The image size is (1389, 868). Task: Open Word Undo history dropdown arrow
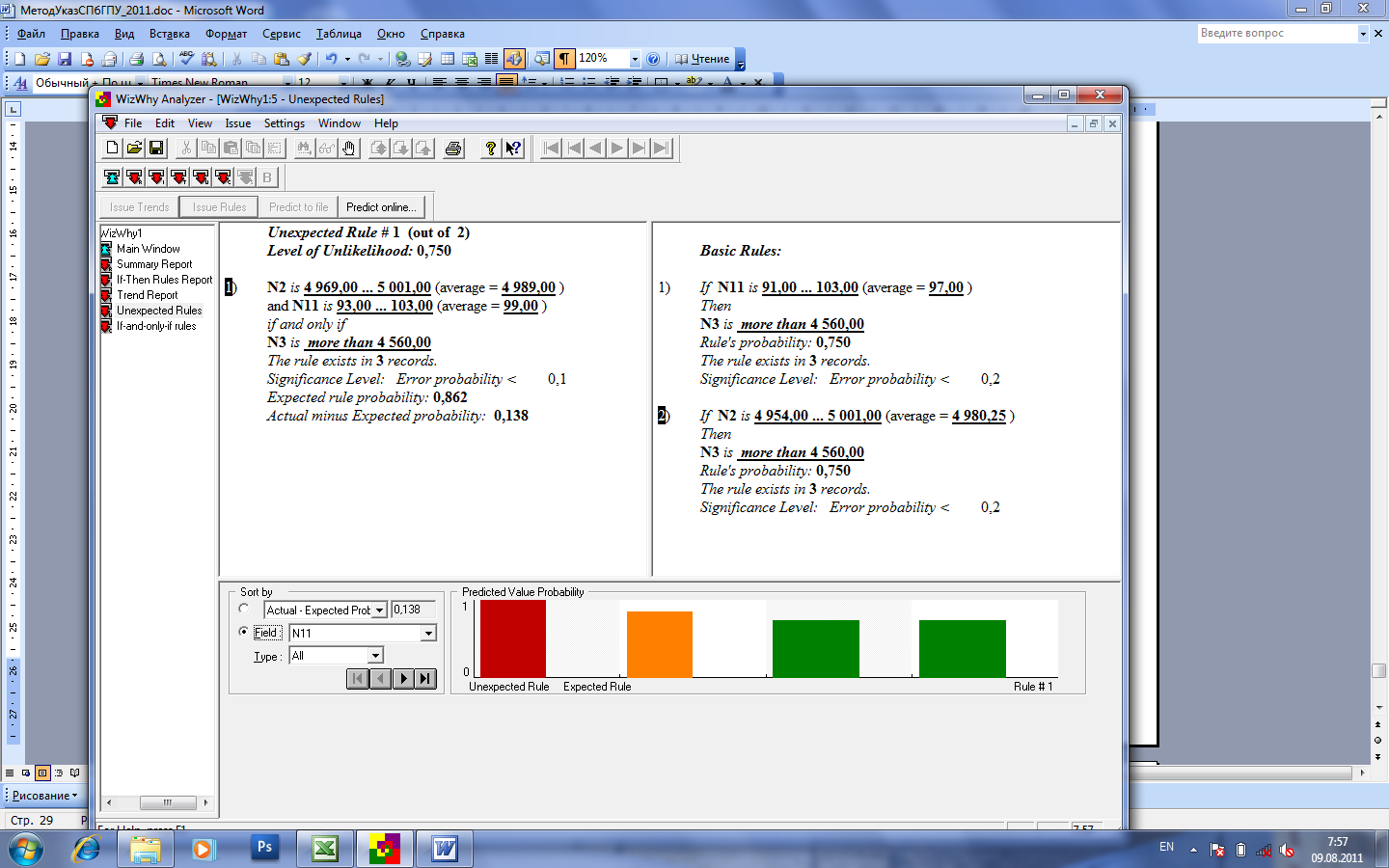tap(347, 59)
